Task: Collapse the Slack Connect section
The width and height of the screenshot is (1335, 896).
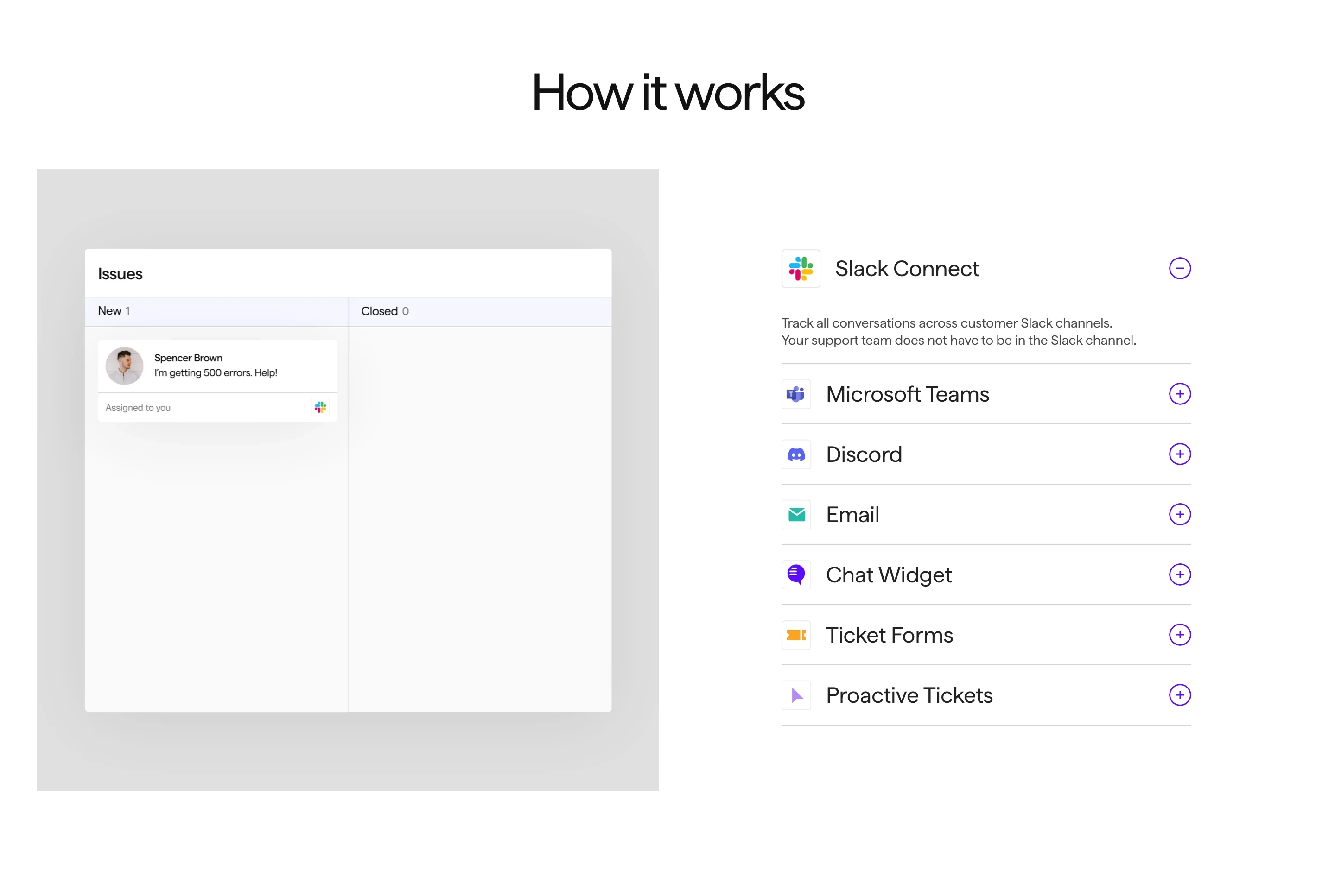Action: [x=1179, y=269]
